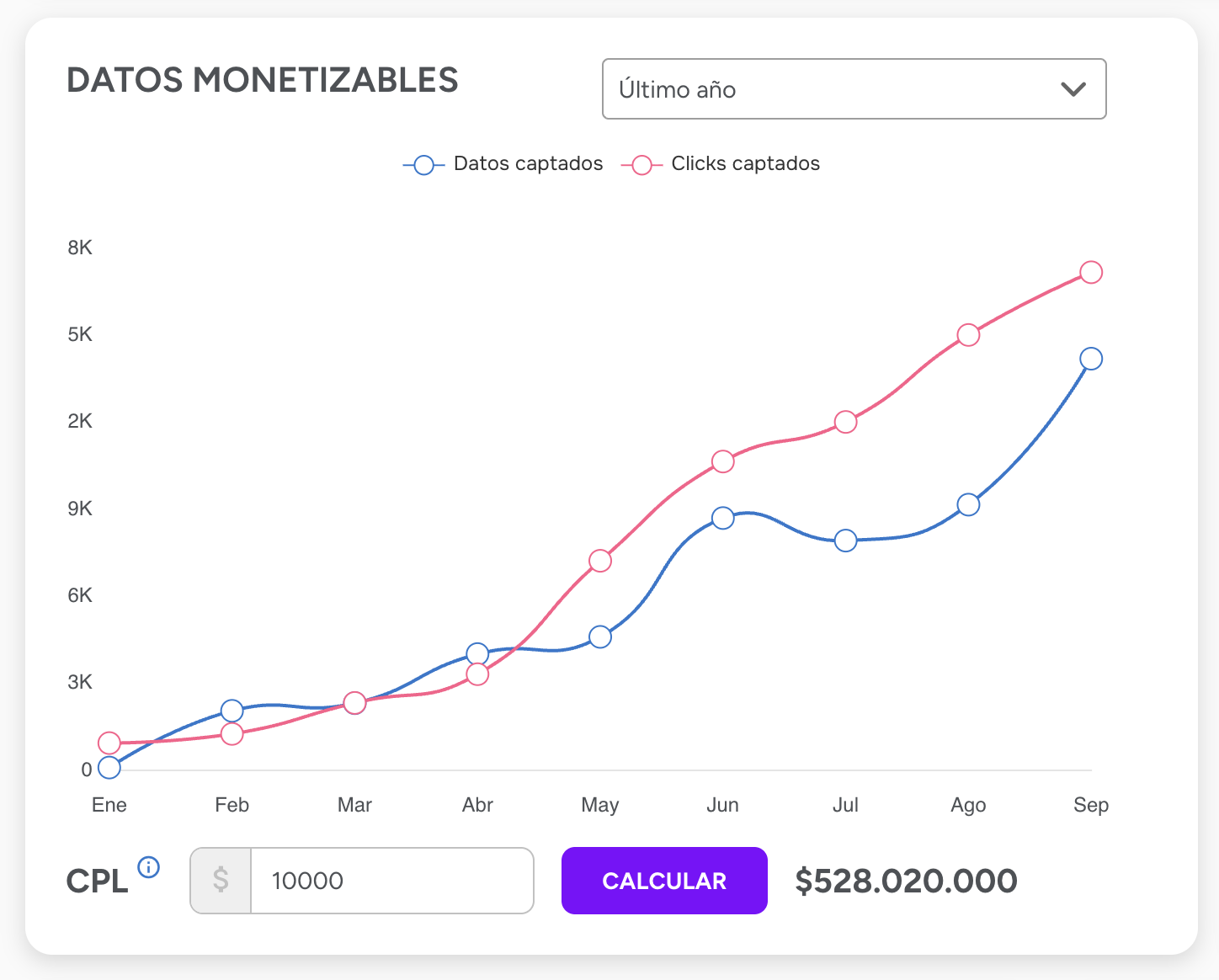Click the blue circle legend marker for Datos captados
The width and height of the screenshot is (1219, 980).
pos(424,164)
